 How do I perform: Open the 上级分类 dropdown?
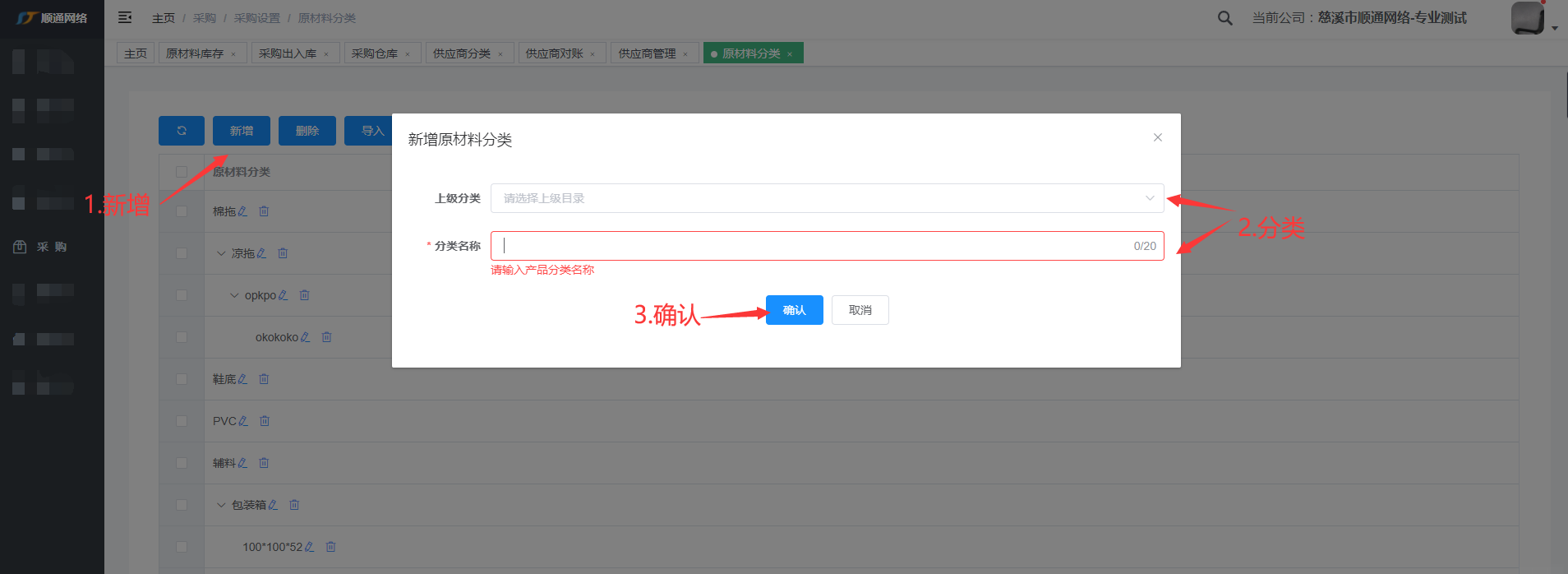point(827,198)
